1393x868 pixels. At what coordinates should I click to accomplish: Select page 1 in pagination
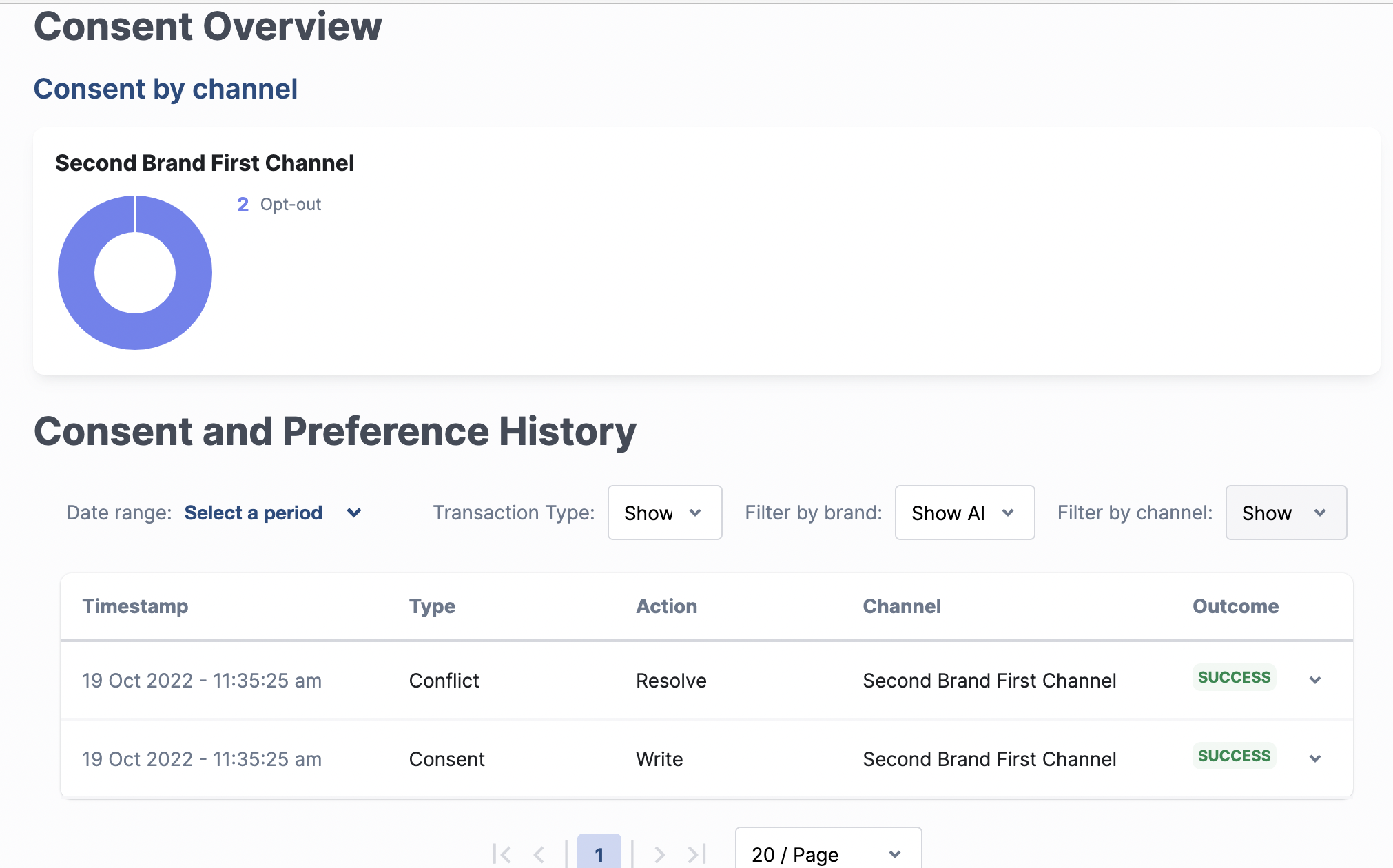tap(599, 854)
